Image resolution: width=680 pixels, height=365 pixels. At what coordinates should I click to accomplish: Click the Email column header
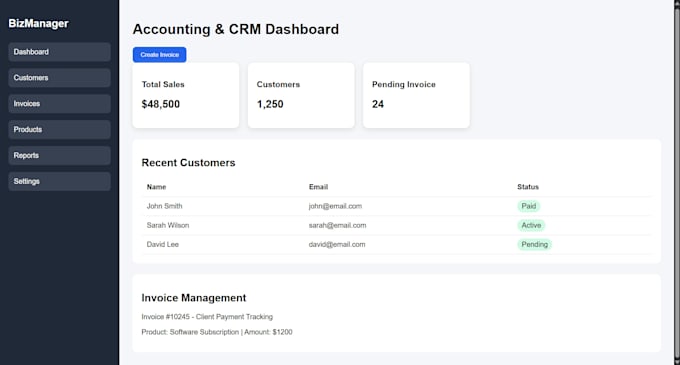pos(318,187)
